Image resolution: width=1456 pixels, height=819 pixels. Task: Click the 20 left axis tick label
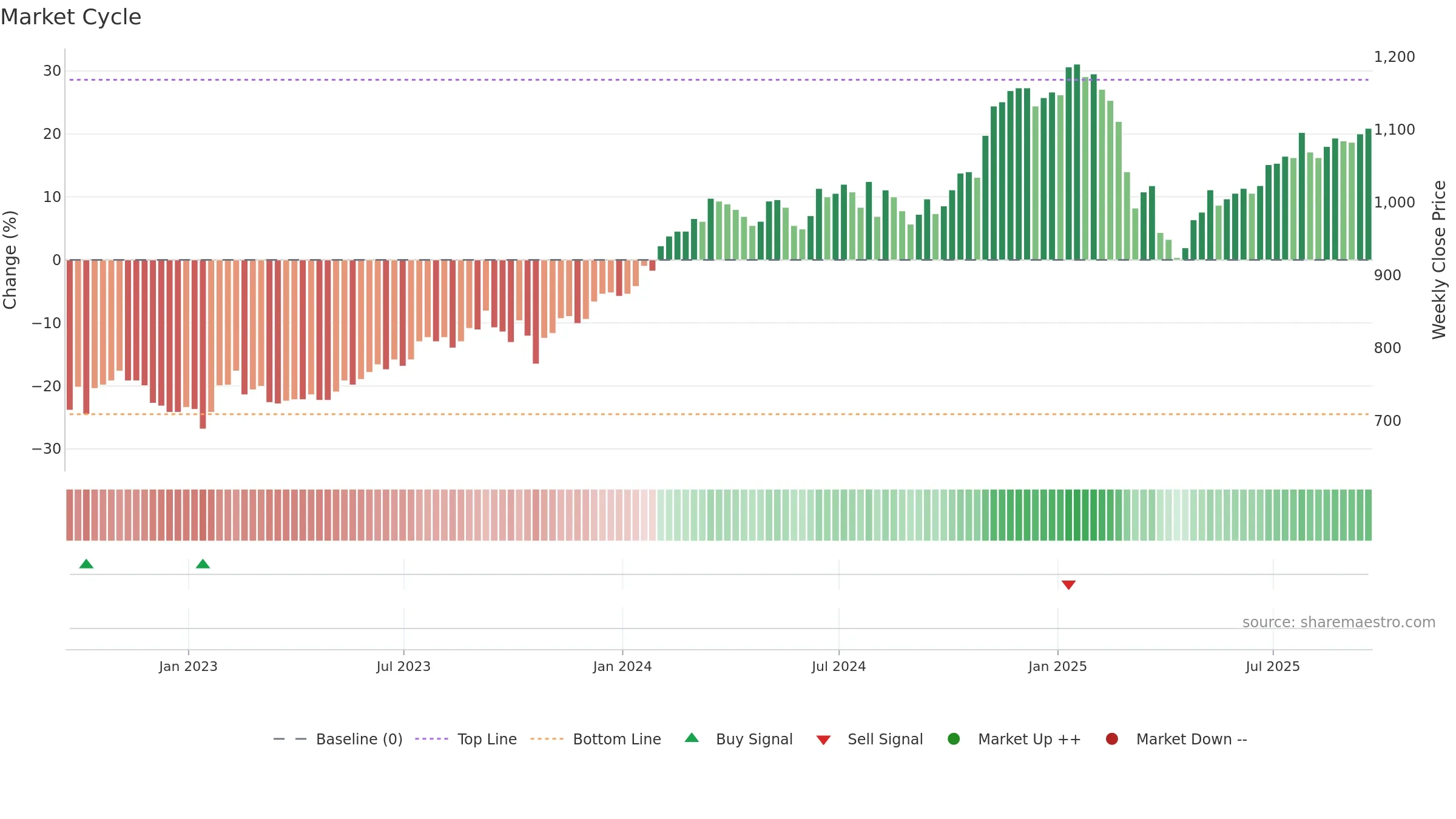[52, 134]
